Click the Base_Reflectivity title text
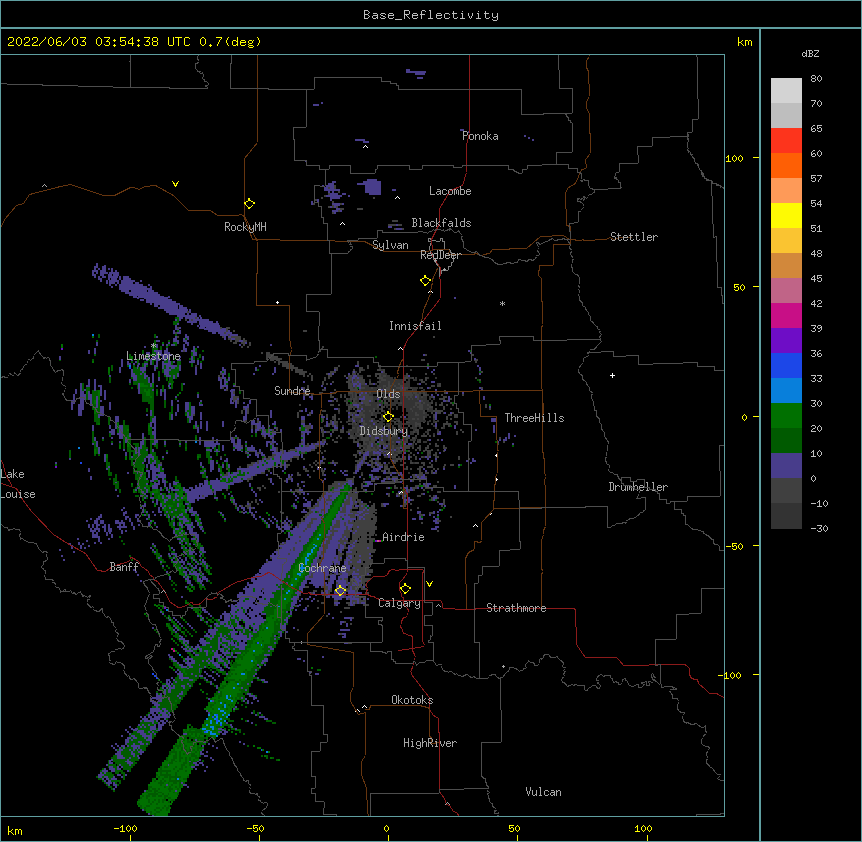This screenshot has width=862, height=842. pyautogui.click(x=431, y=15)
